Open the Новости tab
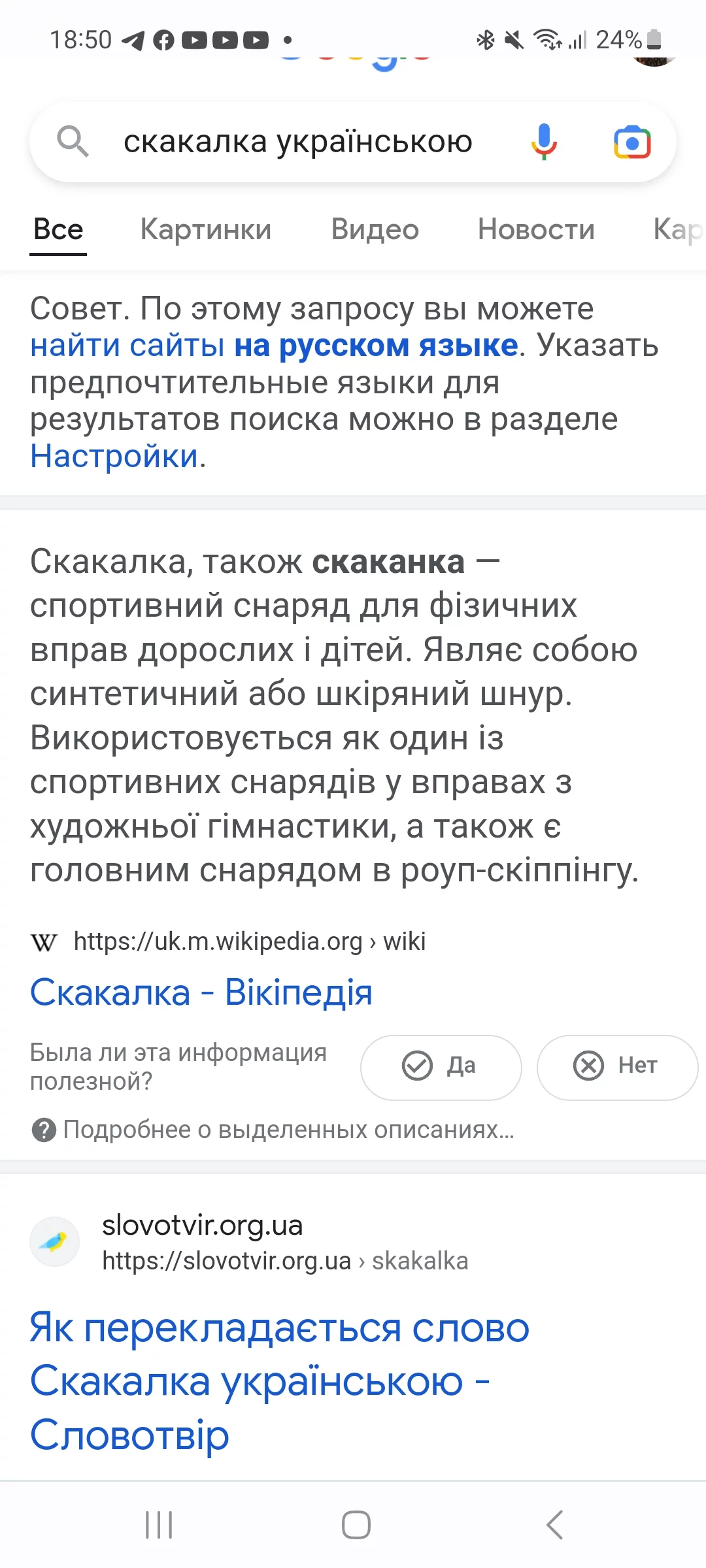This screenshot has width=706, height=1568. click(x=536, y=230)
